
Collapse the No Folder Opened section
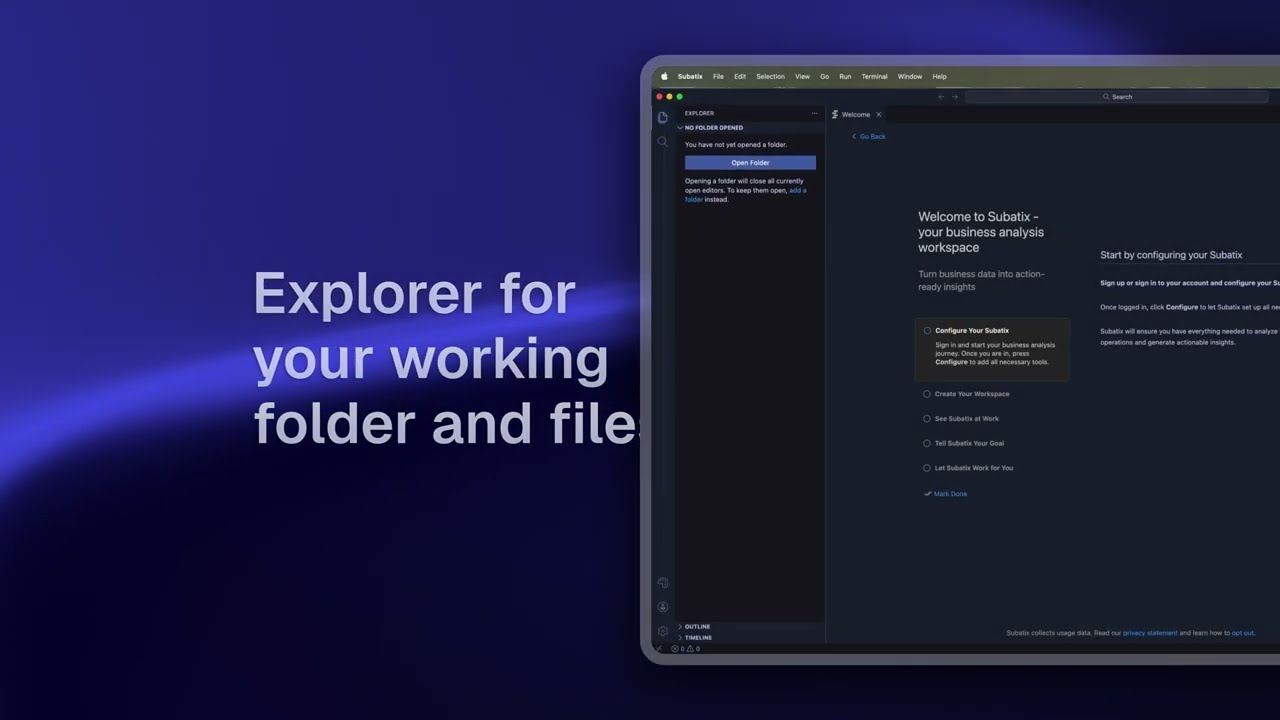pyautogui.click(x=750, y=128)
